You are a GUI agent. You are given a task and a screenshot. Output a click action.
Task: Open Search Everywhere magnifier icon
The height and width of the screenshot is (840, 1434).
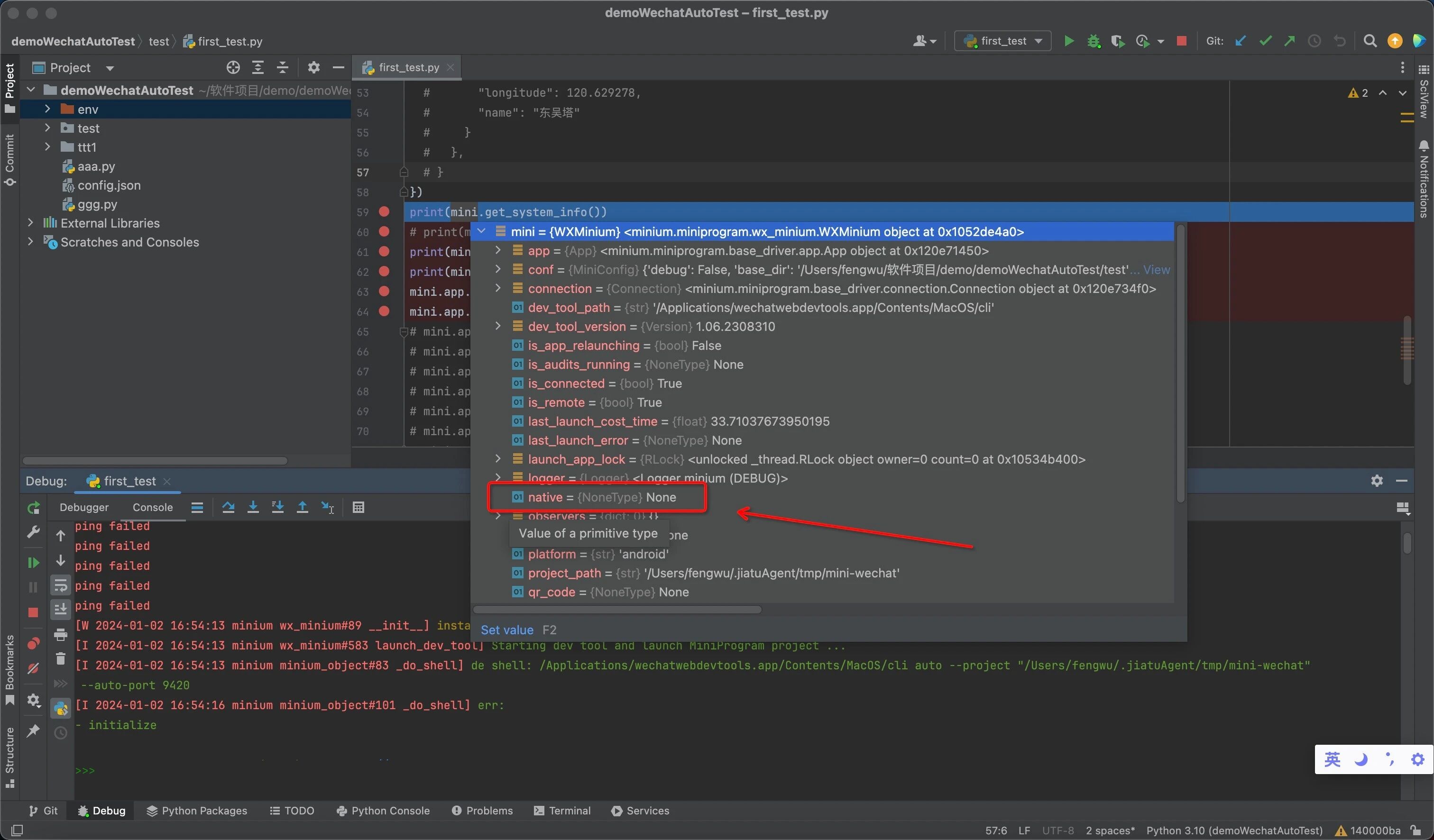[x=1370, y=41]
